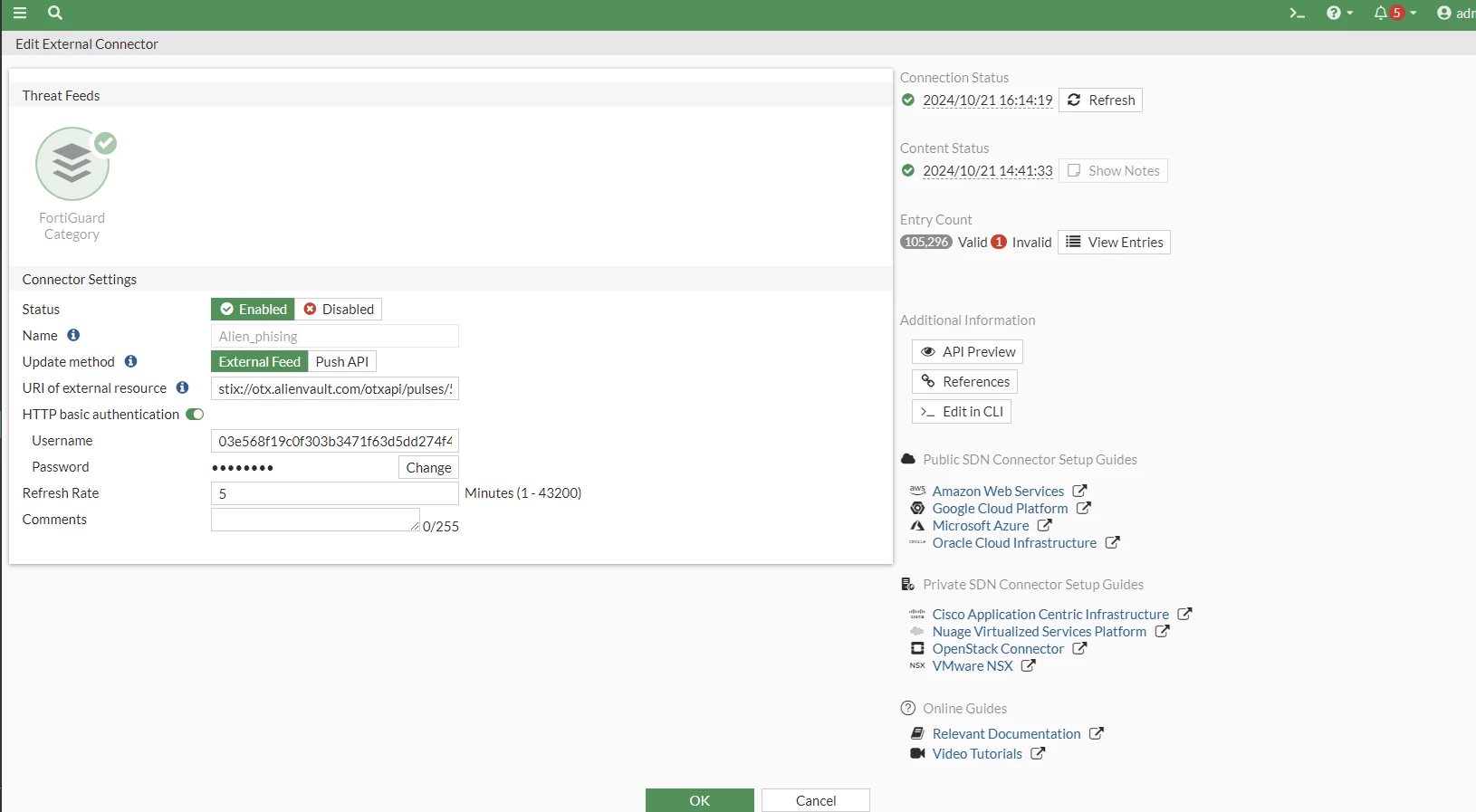This screenshot has height=812, width=1476.
Task: Click OK to save connector
Action: pos(700,800)
